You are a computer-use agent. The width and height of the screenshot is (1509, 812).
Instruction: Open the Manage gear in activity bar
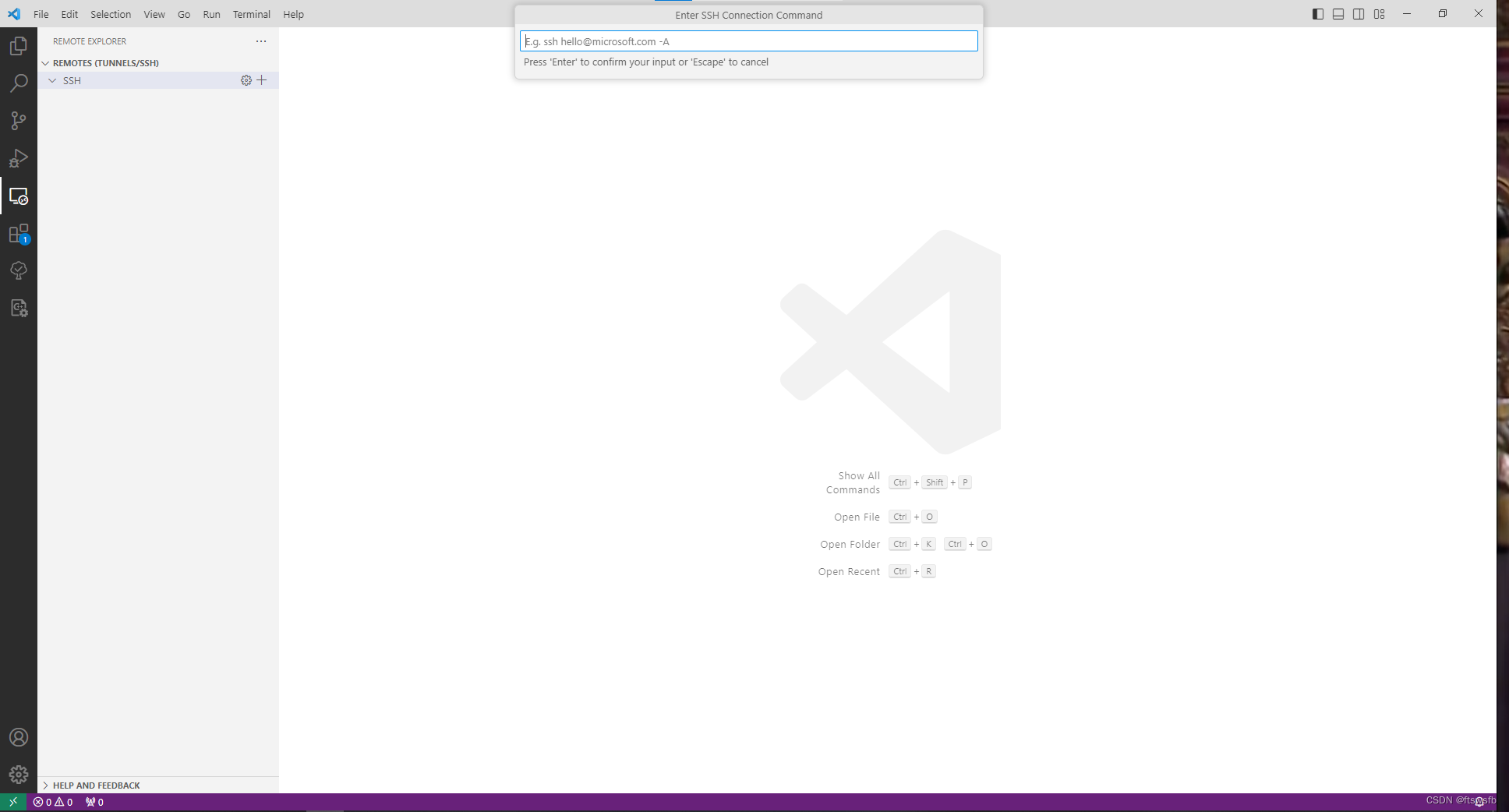pyautogui.click(x=19, y=775)
